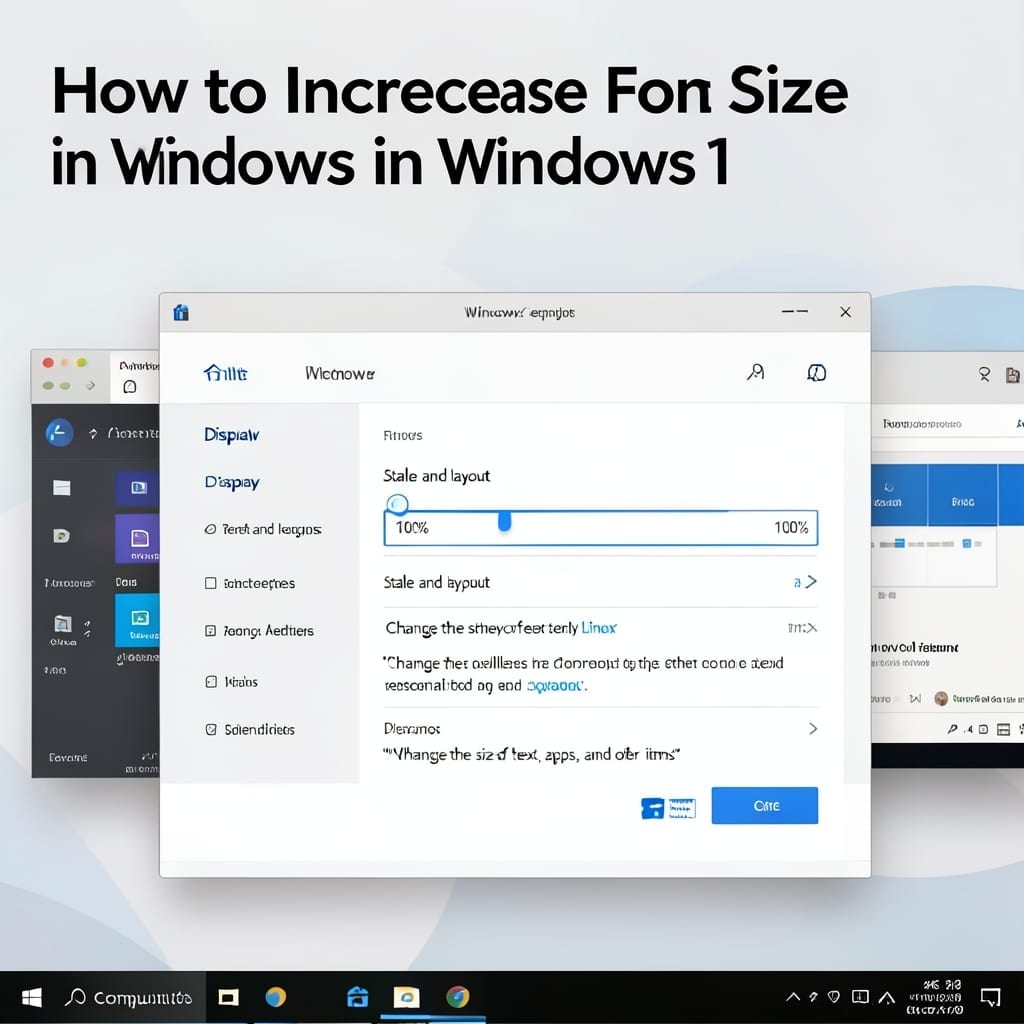1024x1024 pixels.
Task: Open the purple tile in left window
Action: point(137,539)
